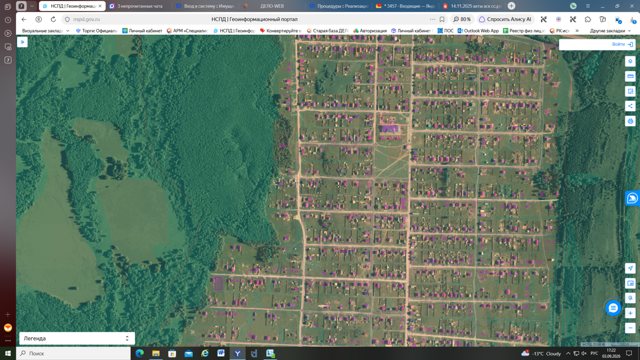
Task: Select the topmost location pin map tool
Action: coord(630,61)
